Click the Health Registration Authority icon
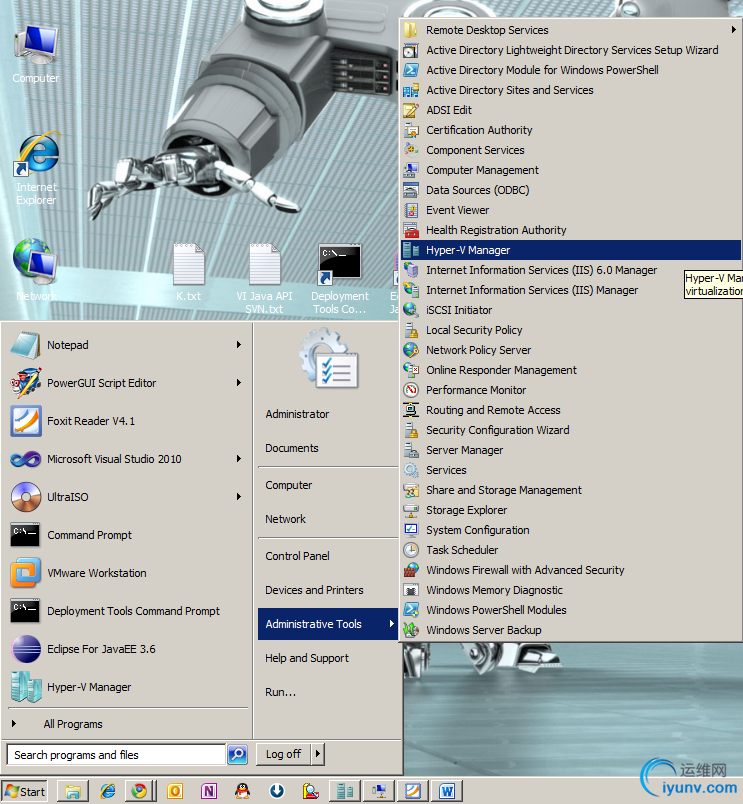743x804 pixels. [411, 230]
